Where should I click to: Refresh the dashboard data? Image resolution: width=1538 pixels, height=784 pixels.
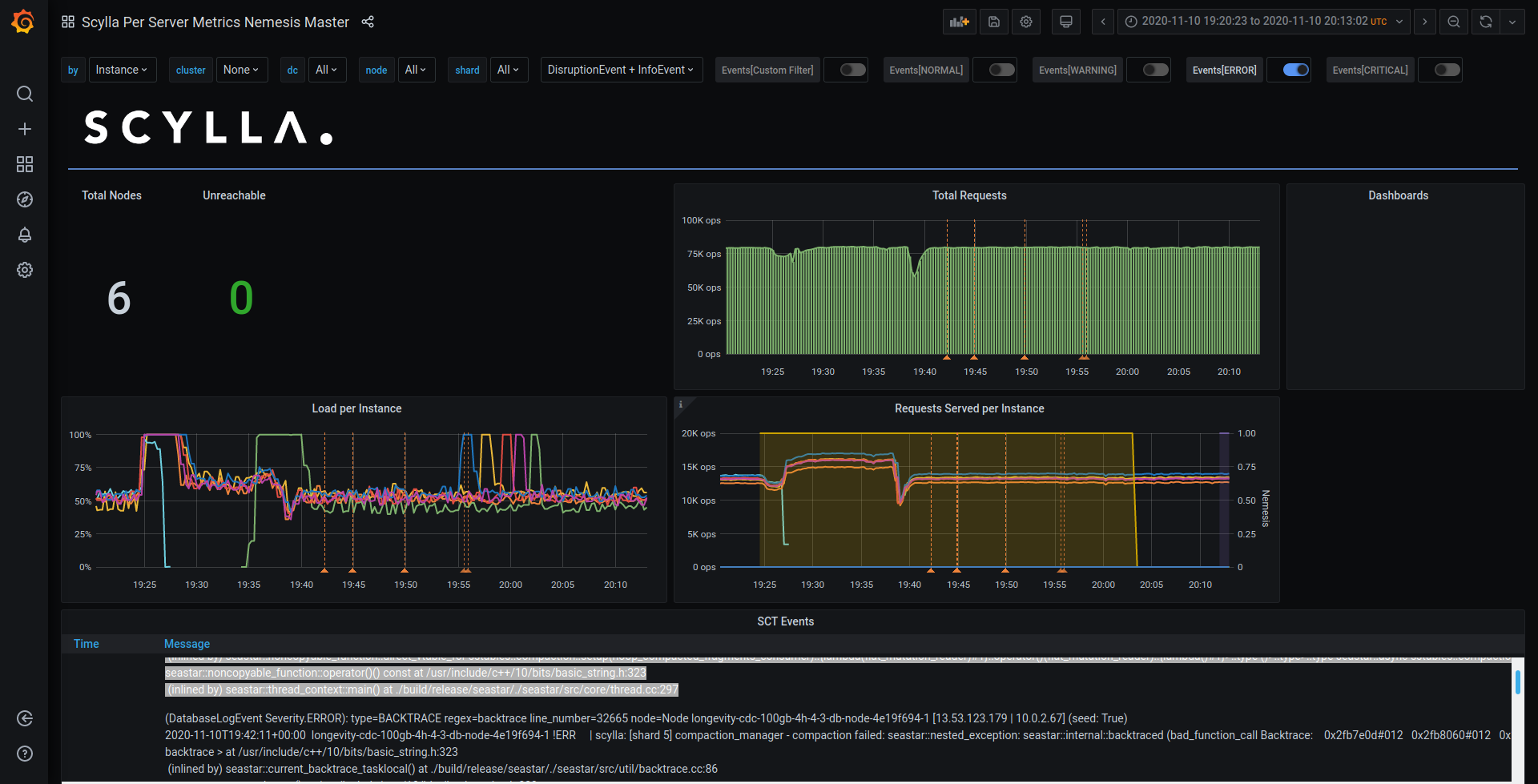(x=1484, y=22)
